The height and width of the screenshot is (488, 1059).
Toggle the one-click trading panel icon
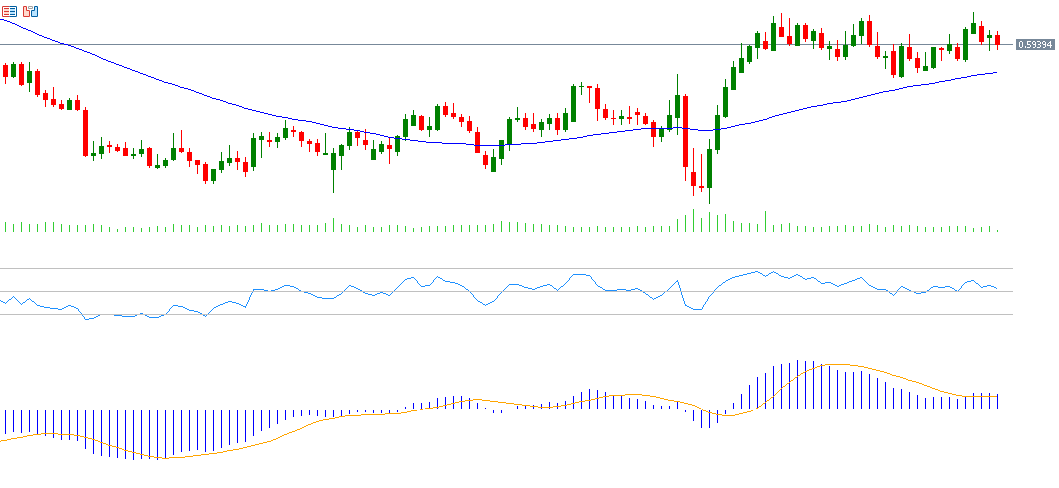pyautogui.click(x=9, y=11)
